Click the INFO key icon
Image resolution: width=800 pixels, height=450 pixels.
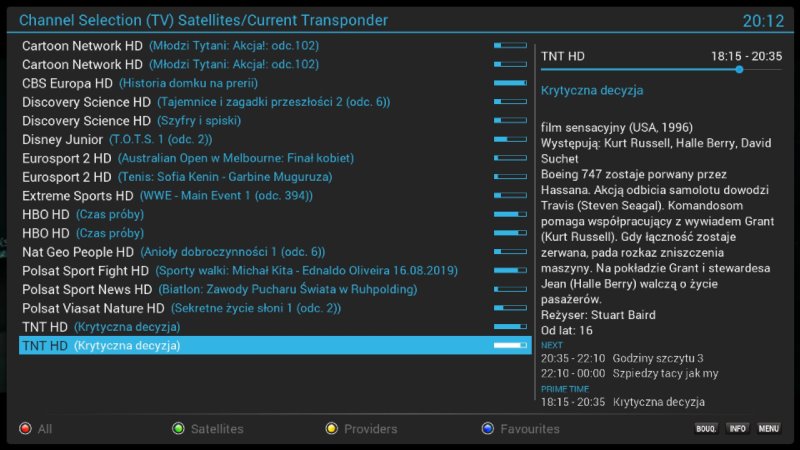click(737, 428)
